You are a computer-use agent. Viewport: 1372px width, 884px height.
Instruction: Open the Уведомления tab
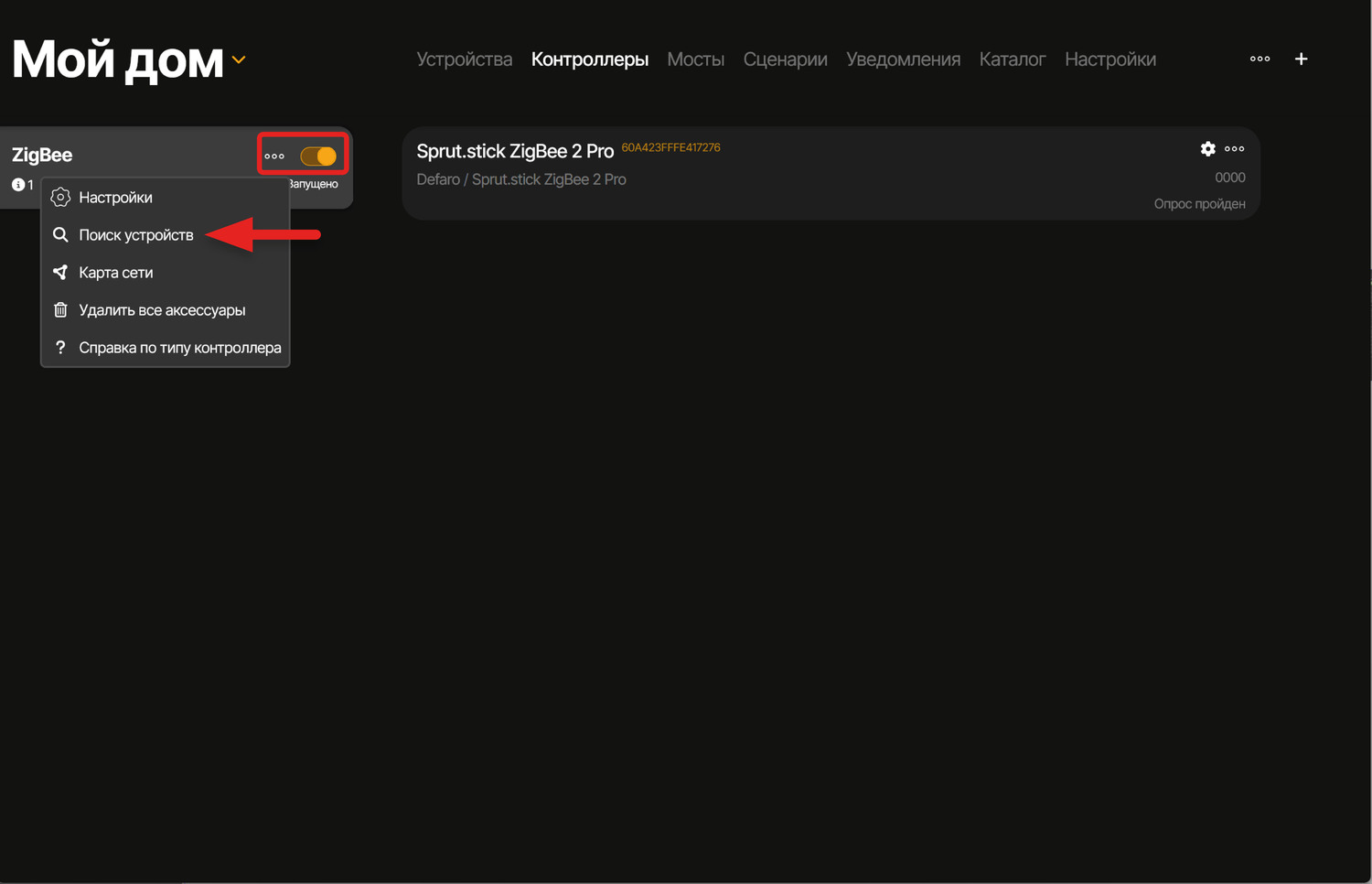903,59
